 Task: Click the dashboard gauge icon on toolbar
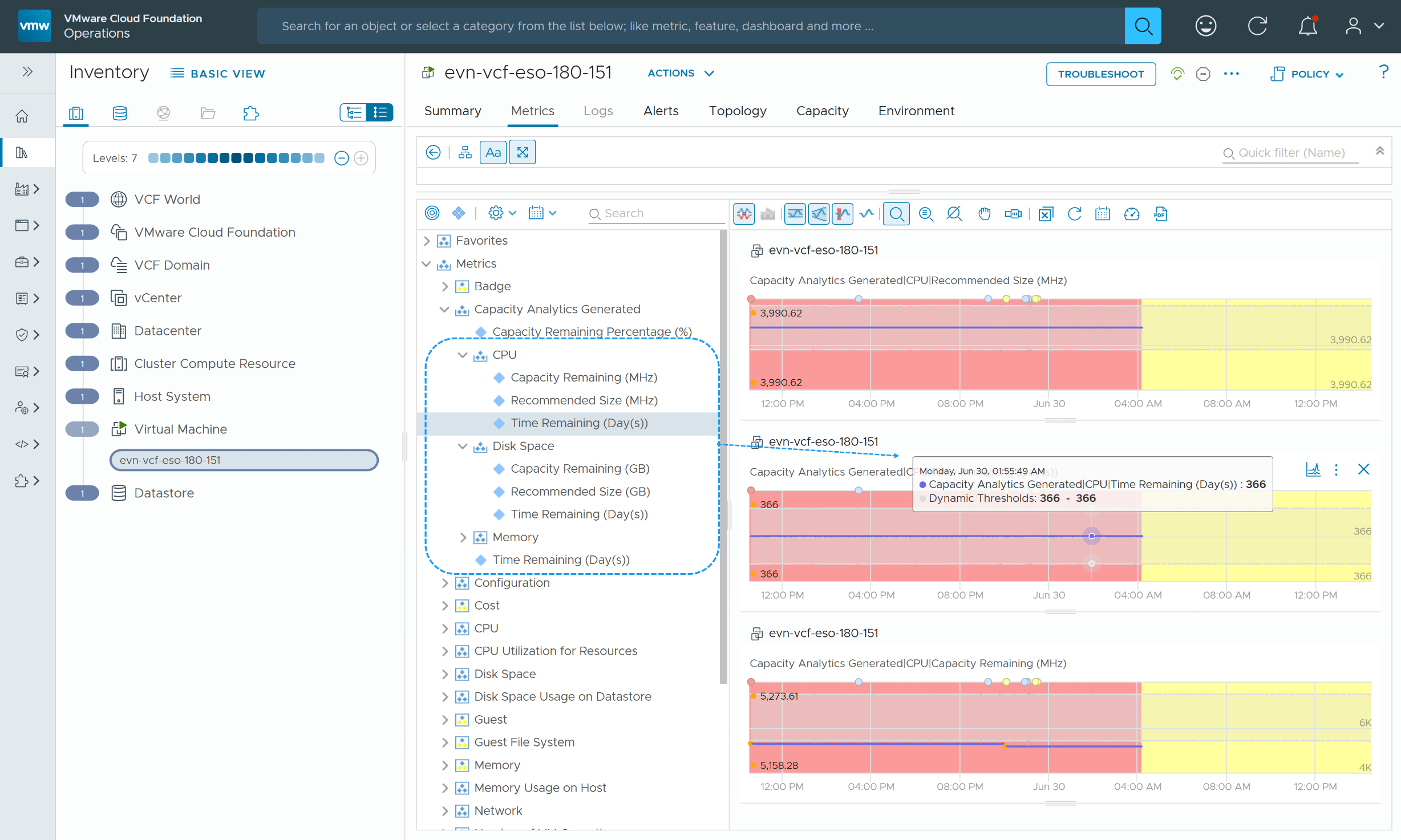[1132, 214]
